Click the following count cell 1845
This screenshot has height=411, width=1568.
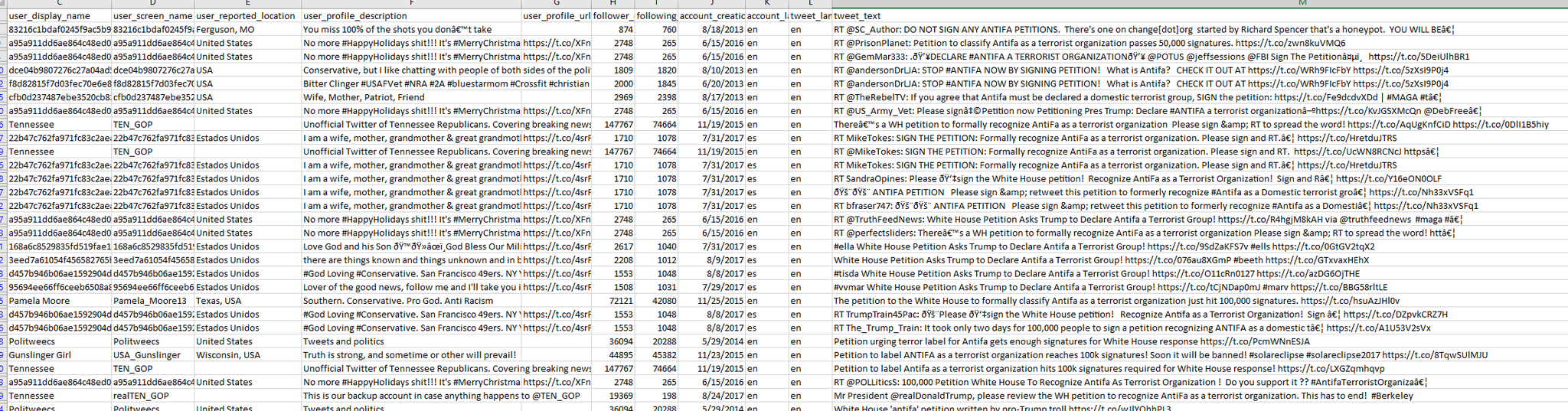[656, 84]
